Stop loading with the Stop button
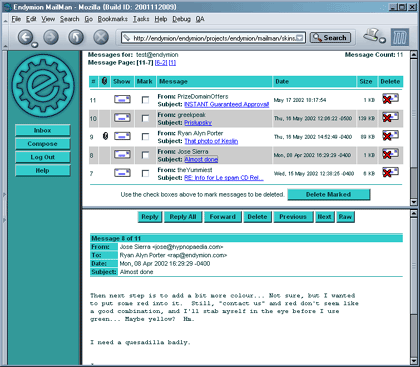 click(101, 37)
